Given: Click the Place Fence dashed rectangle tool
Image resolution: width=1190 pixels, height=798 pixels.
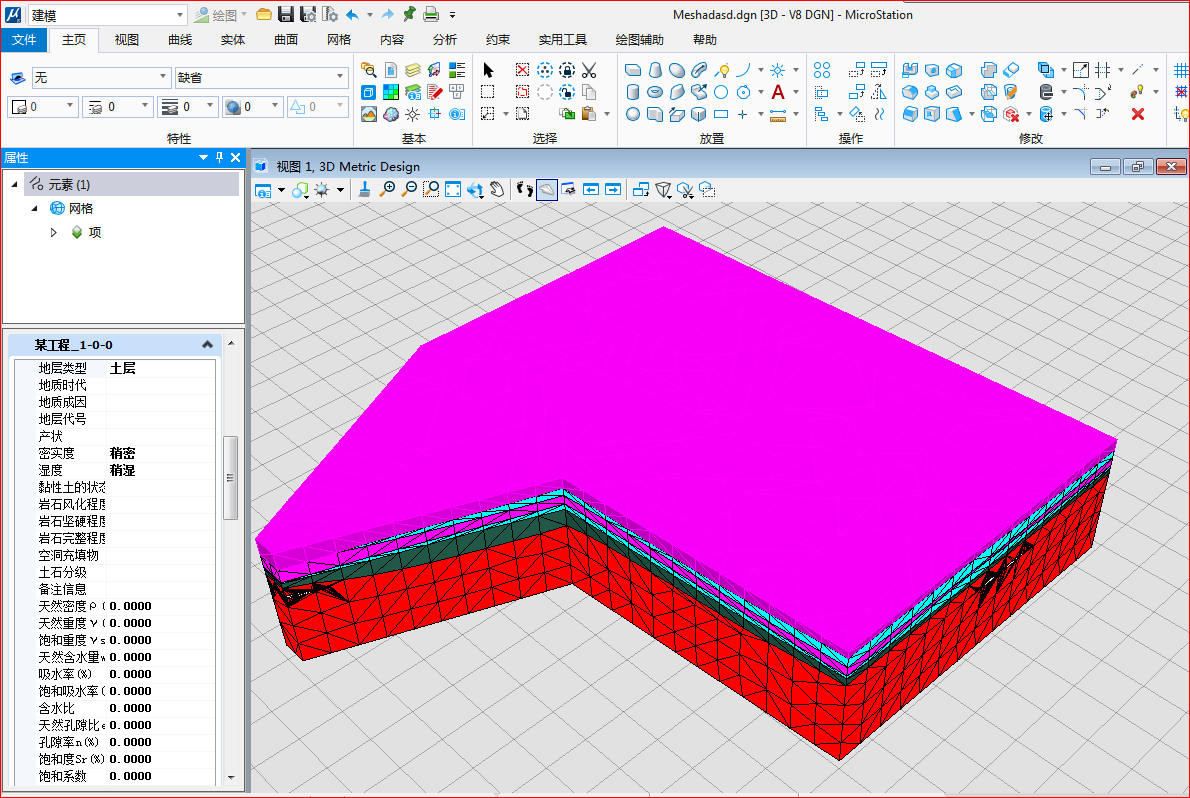Looking at the screenshot, I should (x=488, y=92).
